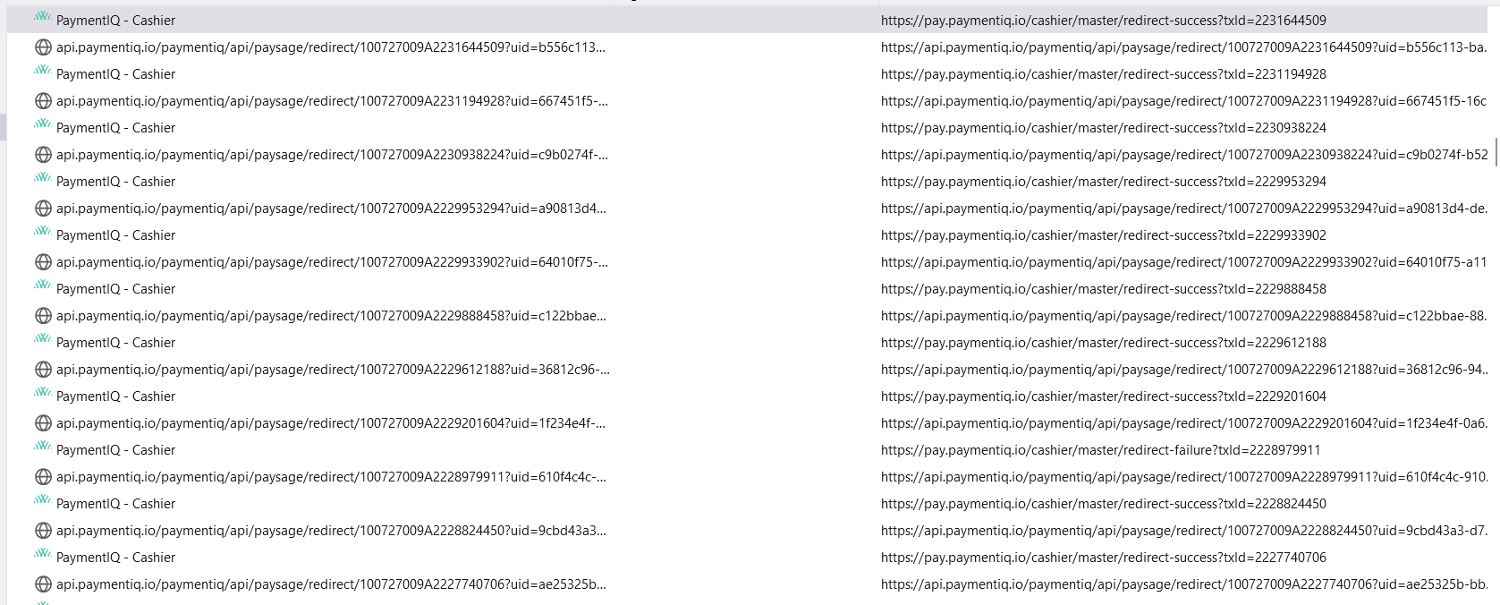The width and height of the screenshot is (1500, 605).
Task: Select PaymentIQ - Cashier title for txId=2227740706
Action: (x=116, y=557)
